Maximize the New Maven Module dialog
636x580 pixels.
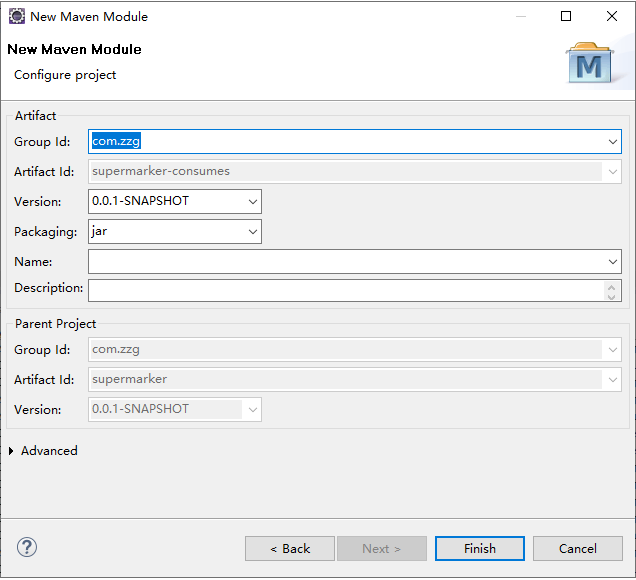point(566,16)
